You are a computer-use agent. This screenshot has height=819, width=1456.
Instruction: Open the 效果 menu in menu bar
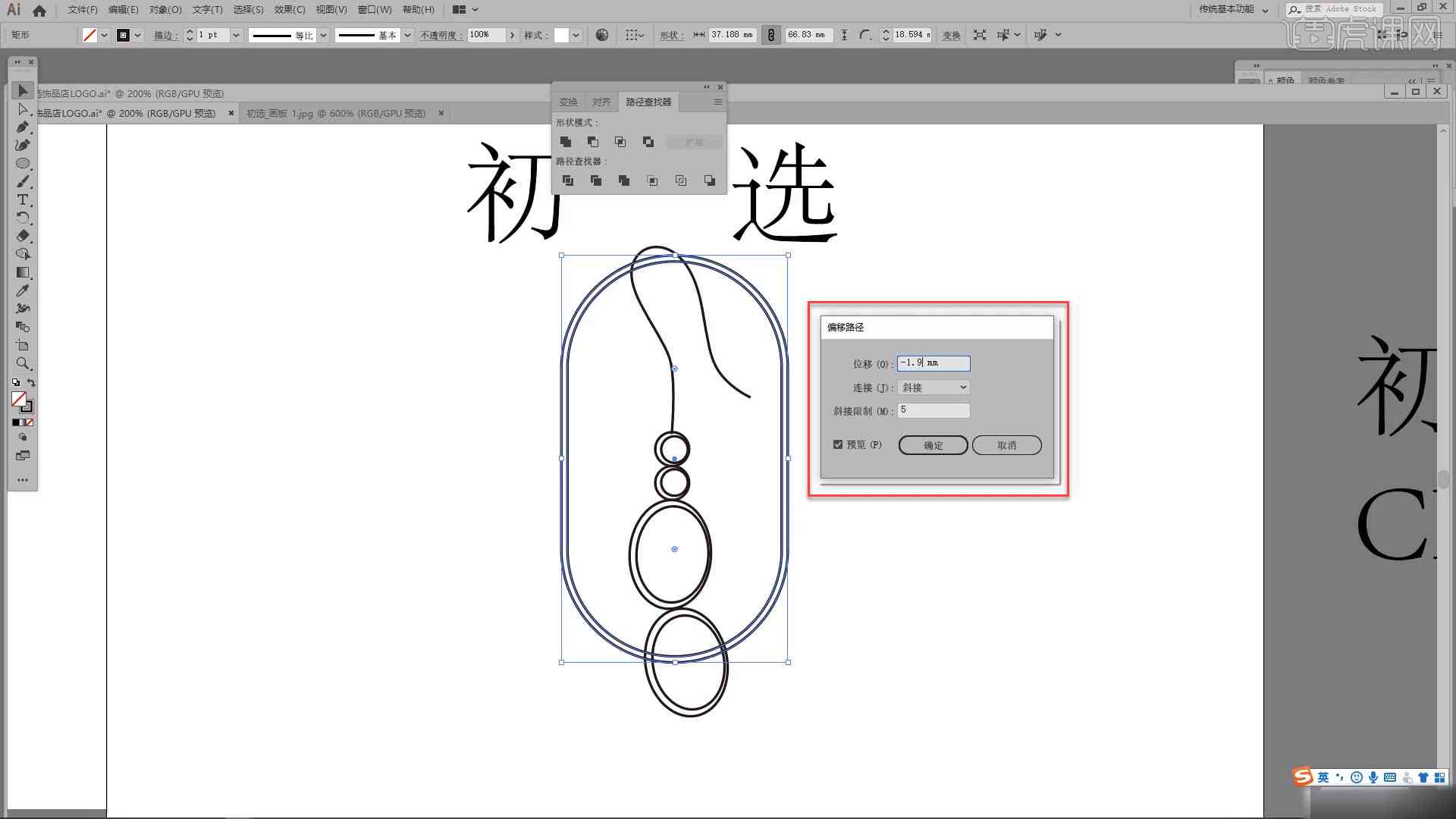[x=286, y=9]
